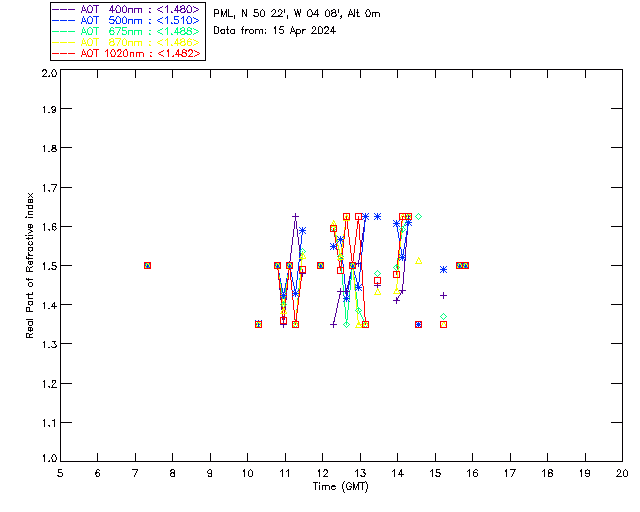Click the x-axis label 5
The width and height of the screenshot is (640, 512).
(60, 473)
